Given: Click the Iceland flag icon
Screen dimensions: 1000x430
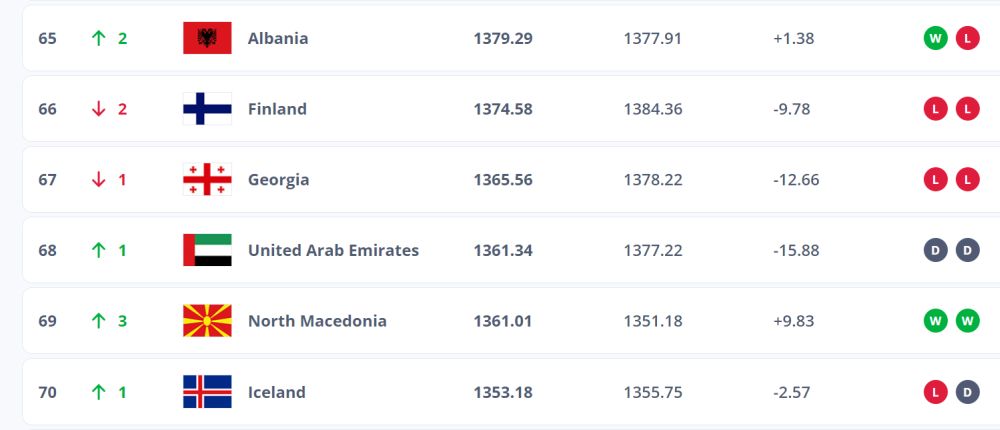Looking at the screenshot, I should point(207,392).
